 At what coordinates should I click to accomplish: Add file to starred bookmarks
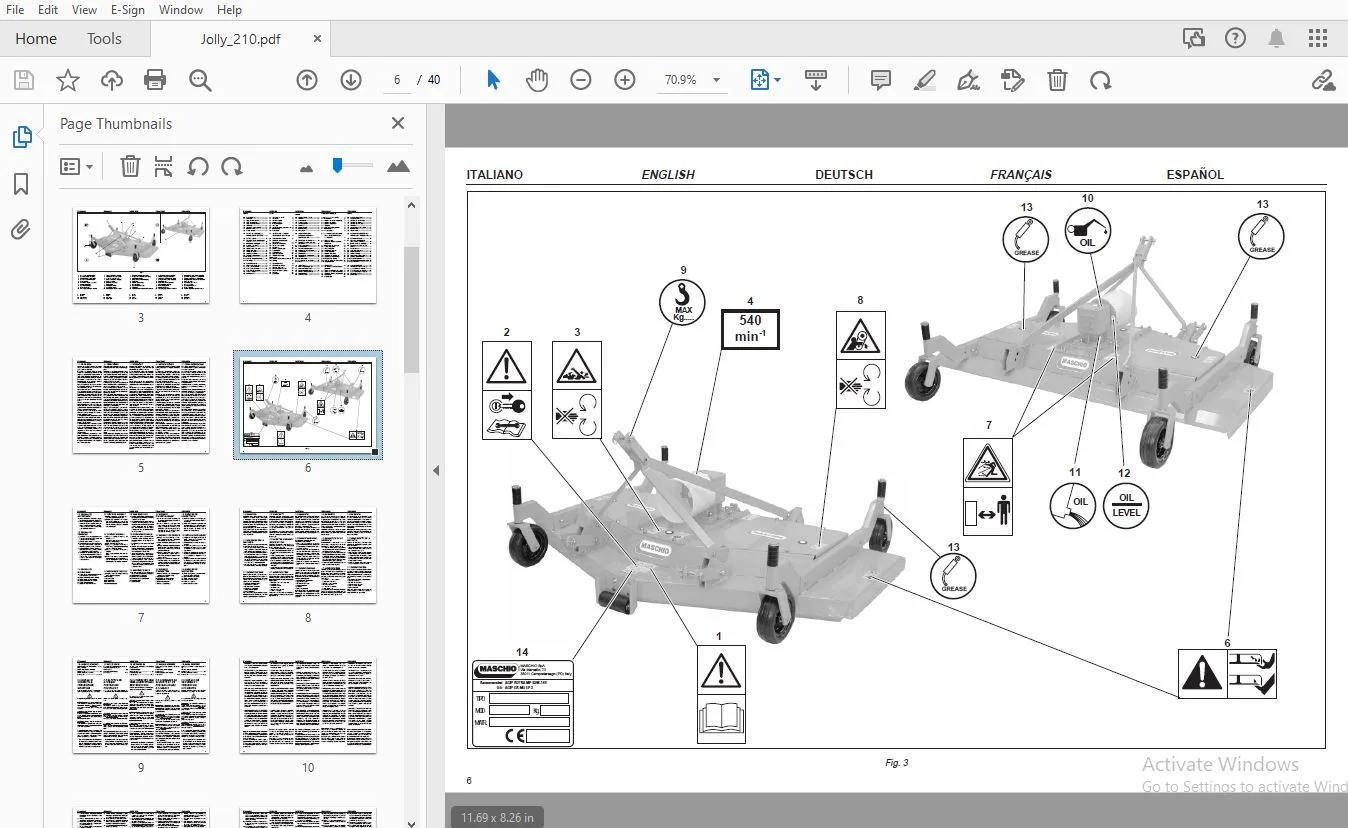67,80
